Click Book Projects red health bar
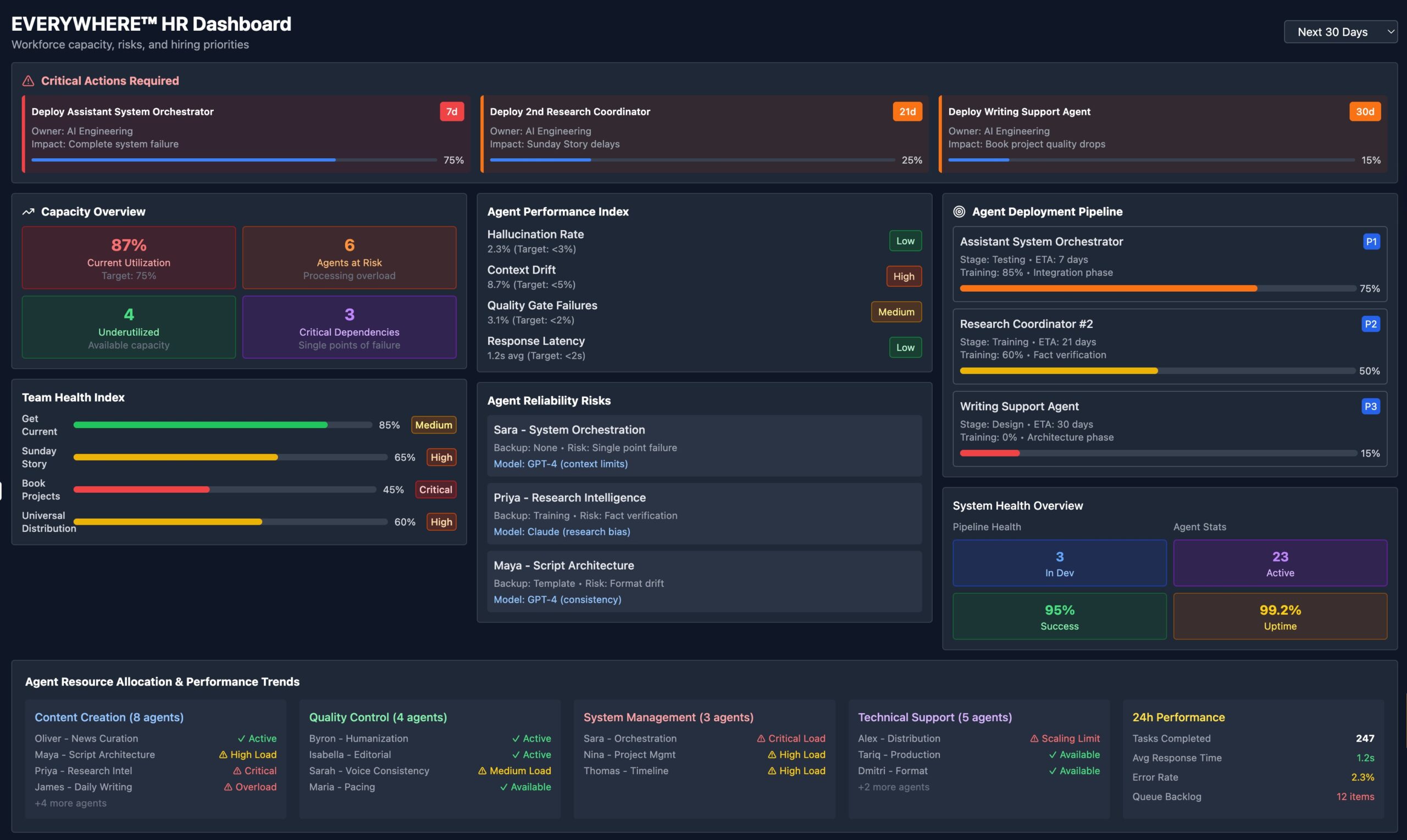 pos(142,489)
